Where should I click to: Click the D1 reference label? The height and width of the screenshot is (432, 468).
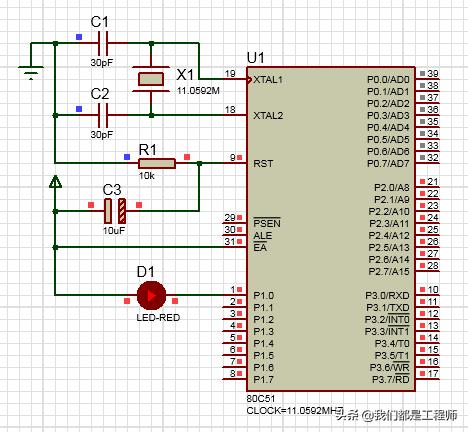coord(146,272)
